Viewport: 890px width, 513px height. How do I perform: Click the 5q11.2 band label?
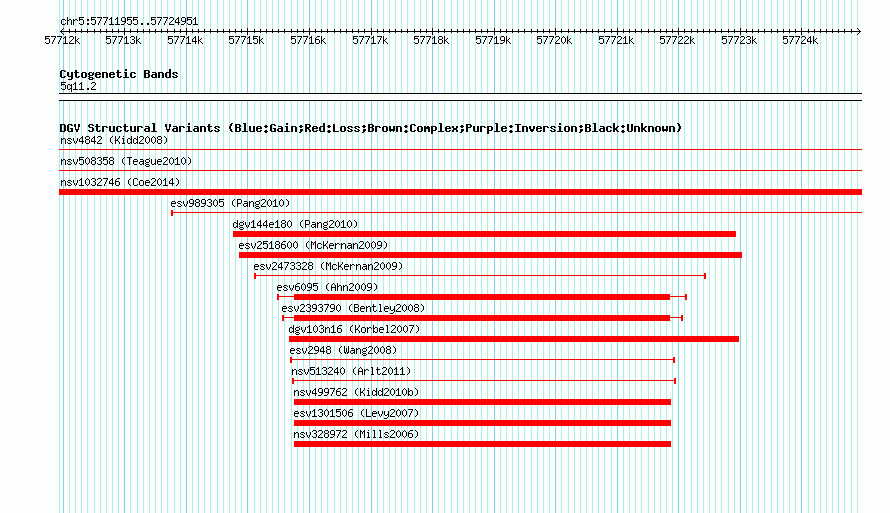78,86
